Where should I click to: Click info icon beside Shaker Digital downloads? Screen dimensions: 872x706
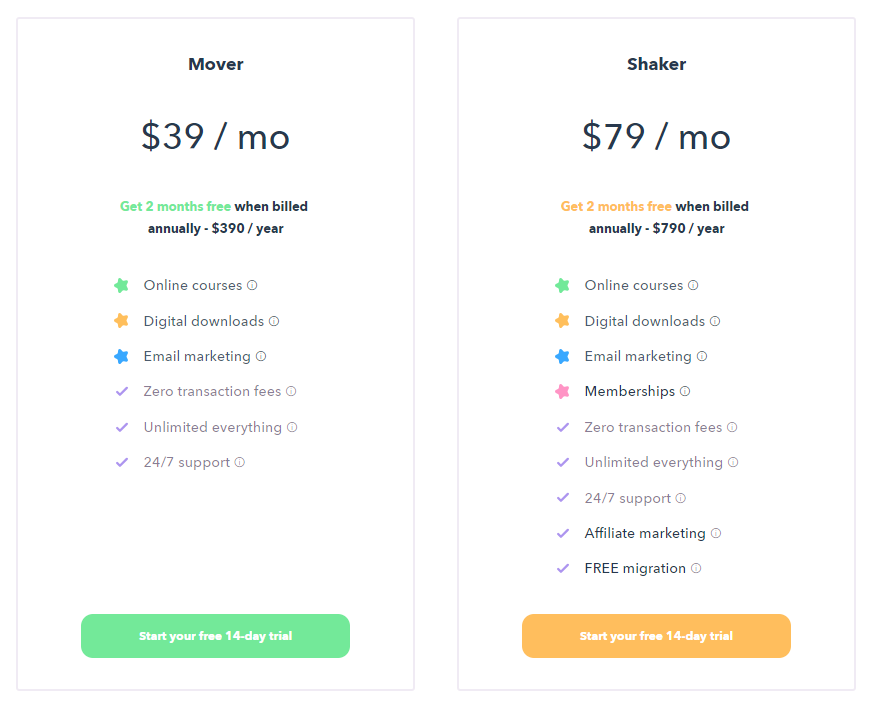click(x=715, y=321)
